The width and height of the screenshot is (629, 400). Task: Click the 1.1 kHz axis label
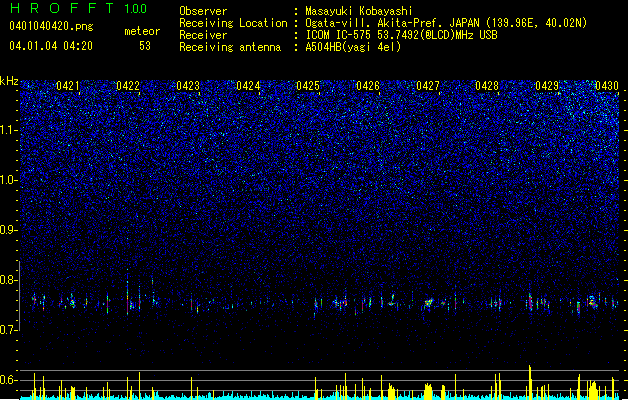tap(9, 130)
